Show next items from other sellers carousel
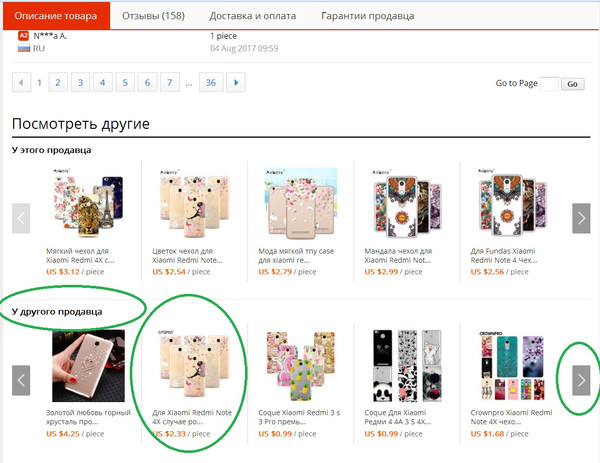The height and width of the screenshot is (463, 600). 581,380
